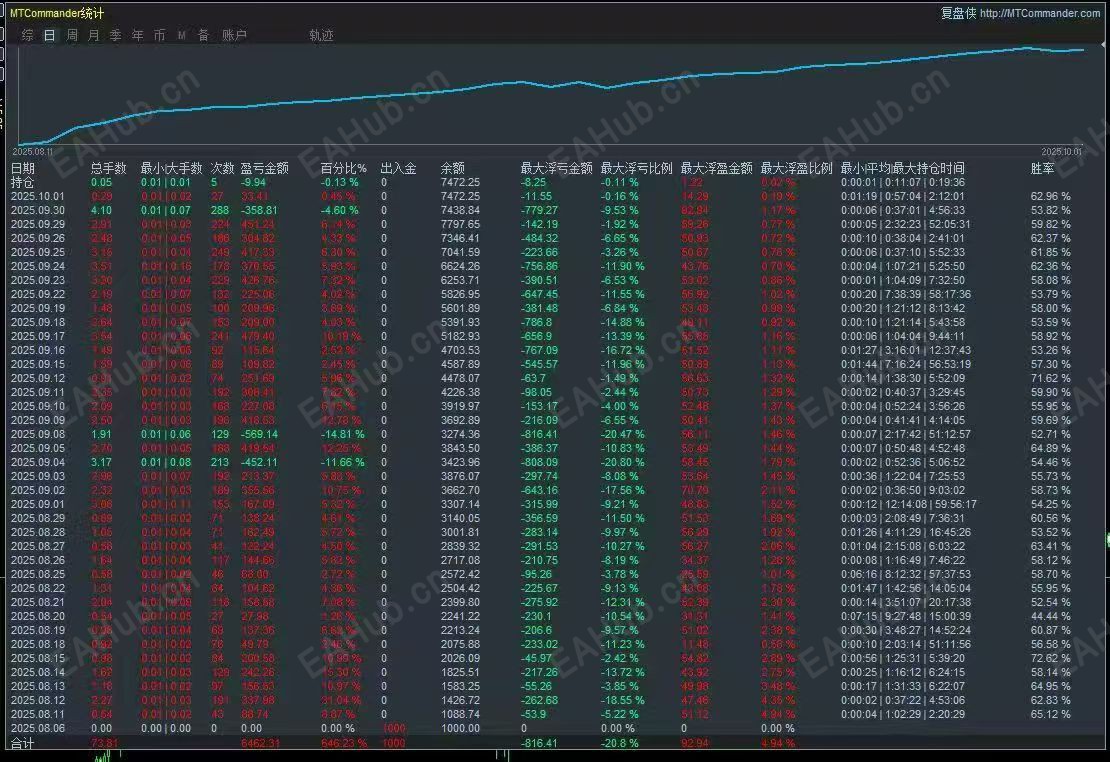Open the 周 weekly statistics tab
This screenshot has height=762, width=1110.
[x=72, y=35]
